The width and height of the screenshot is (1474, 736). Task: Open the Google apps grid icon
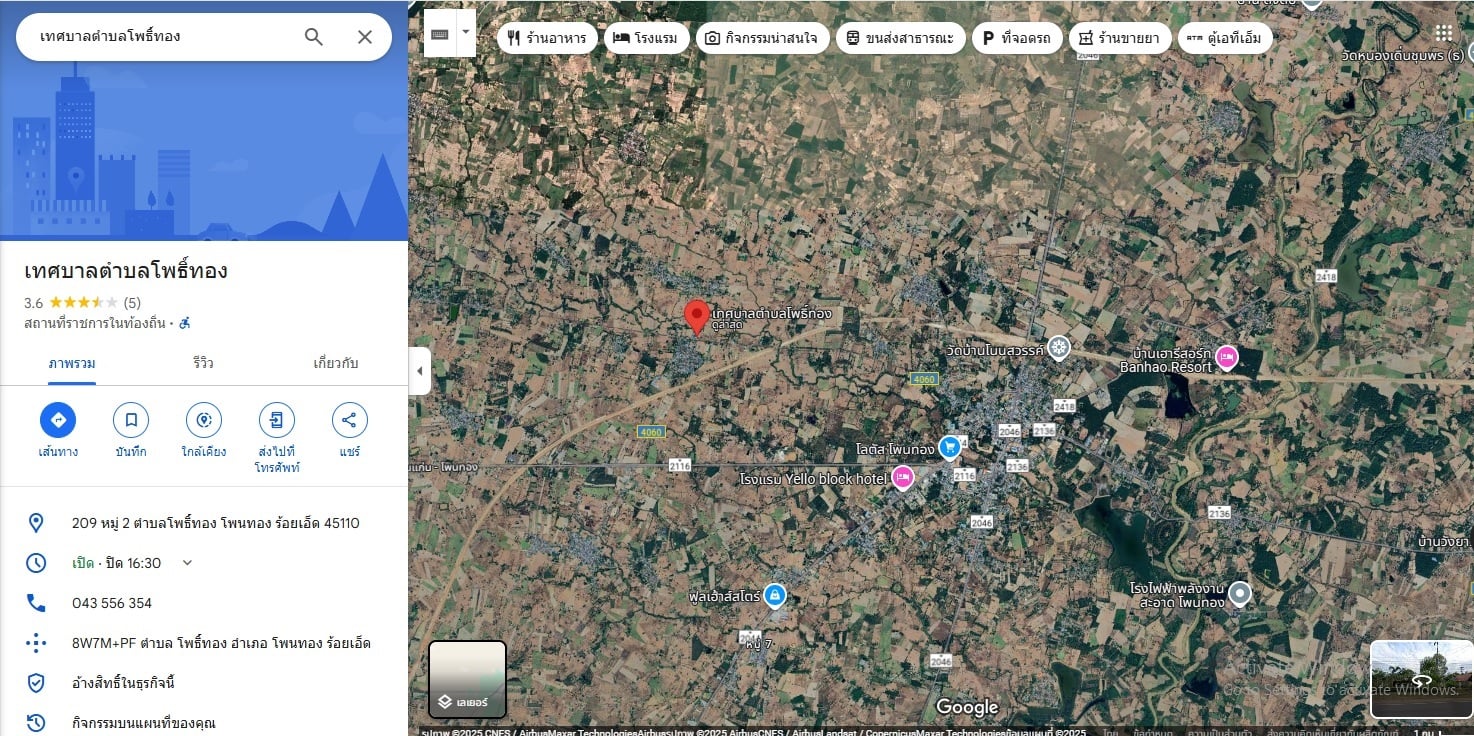coord(1443,33)
